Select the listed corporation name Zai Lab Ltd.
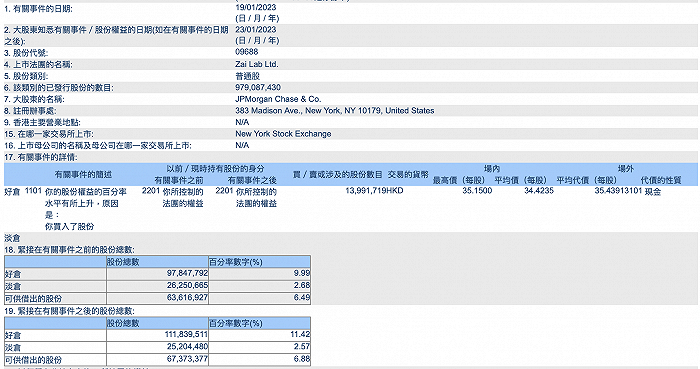The width and height of the screenshot is (700, 369). click(x=257, y=64)
